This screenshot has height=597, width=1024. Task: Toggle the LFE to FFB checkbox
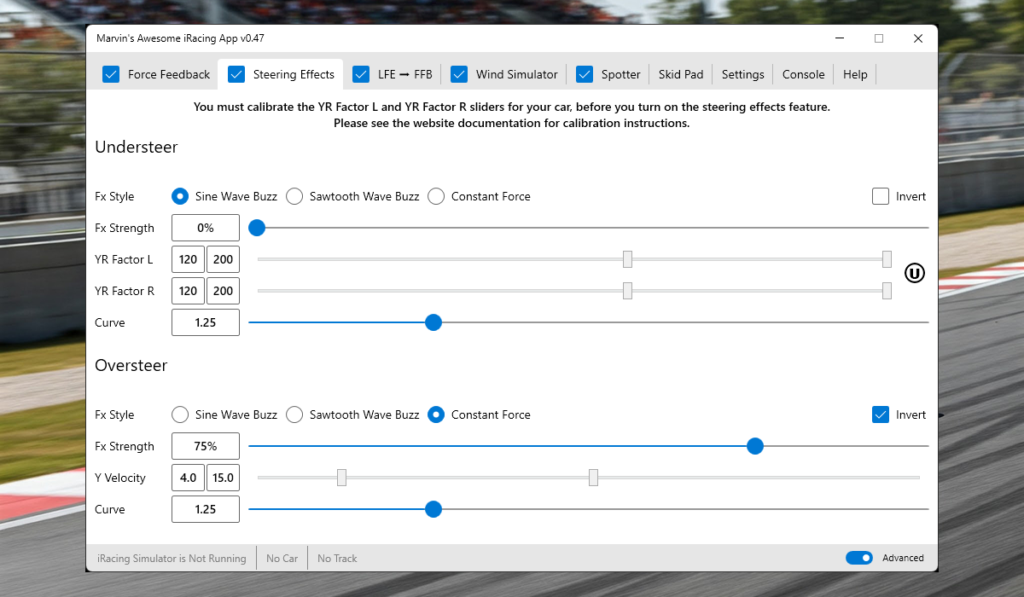coord(362,74)
